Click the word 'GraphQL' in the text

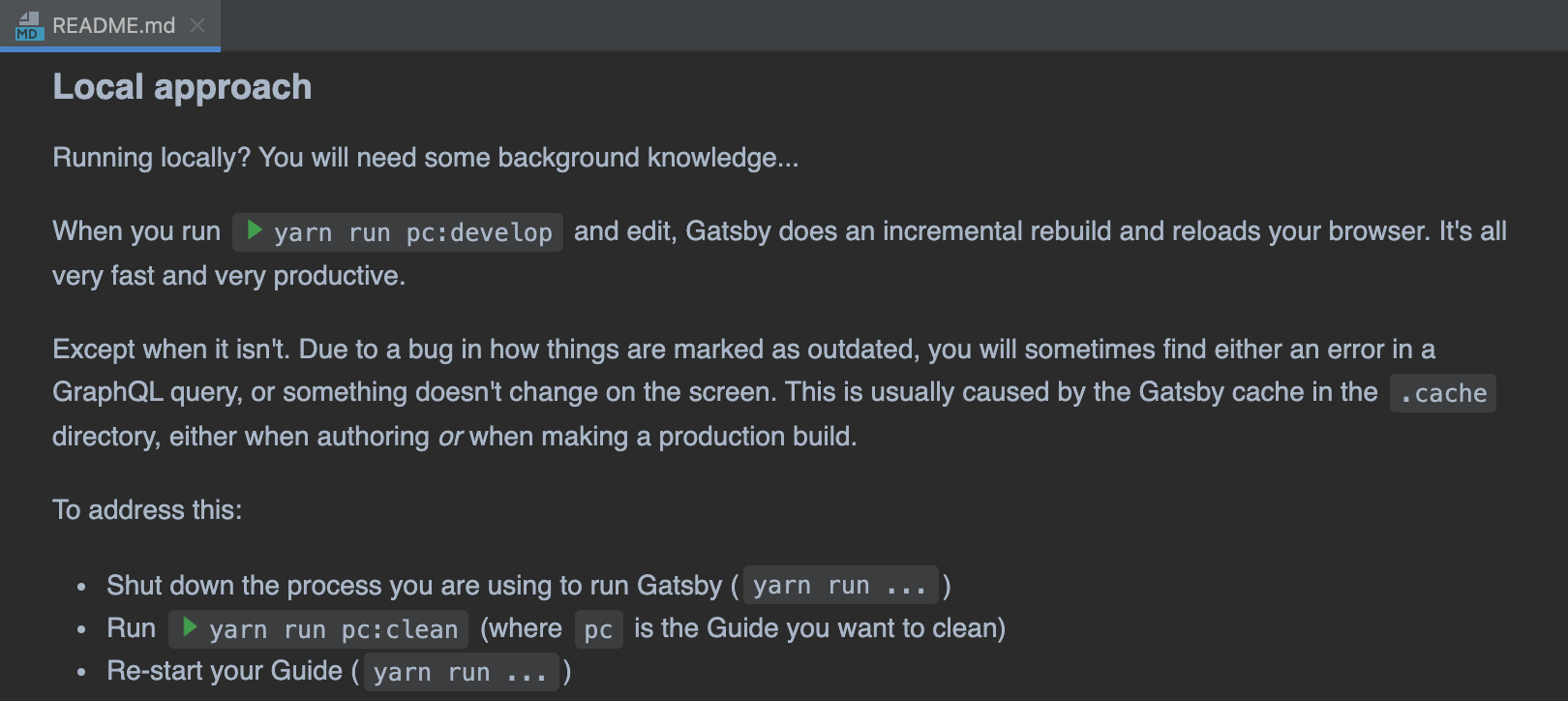[x=107, y=392]
